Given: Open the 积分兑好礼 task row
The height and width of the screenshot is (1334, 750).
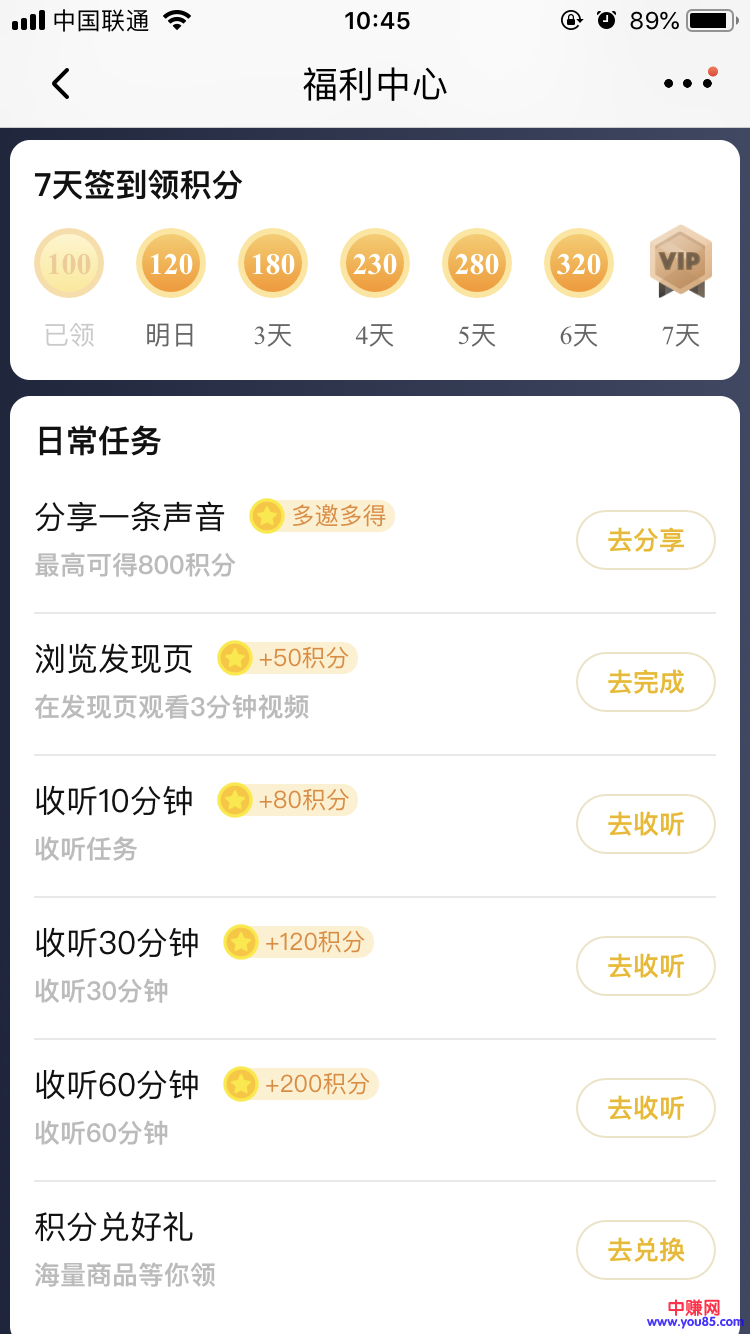Looking at the screenshot, I should click(300, 1248).
